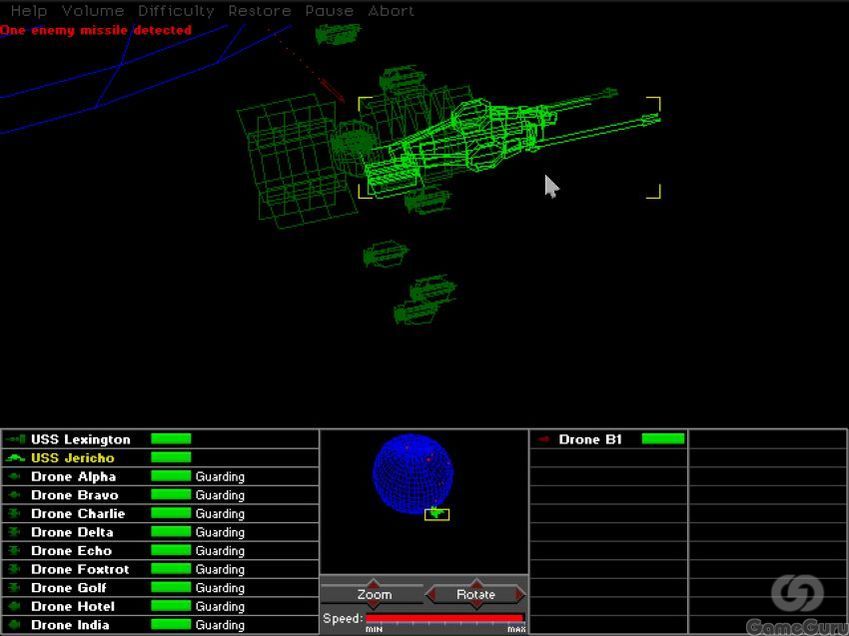The width and height of the screenshot is (849, 636).
Task: Click the Drone Hotel icon
Action: (15, 606)
